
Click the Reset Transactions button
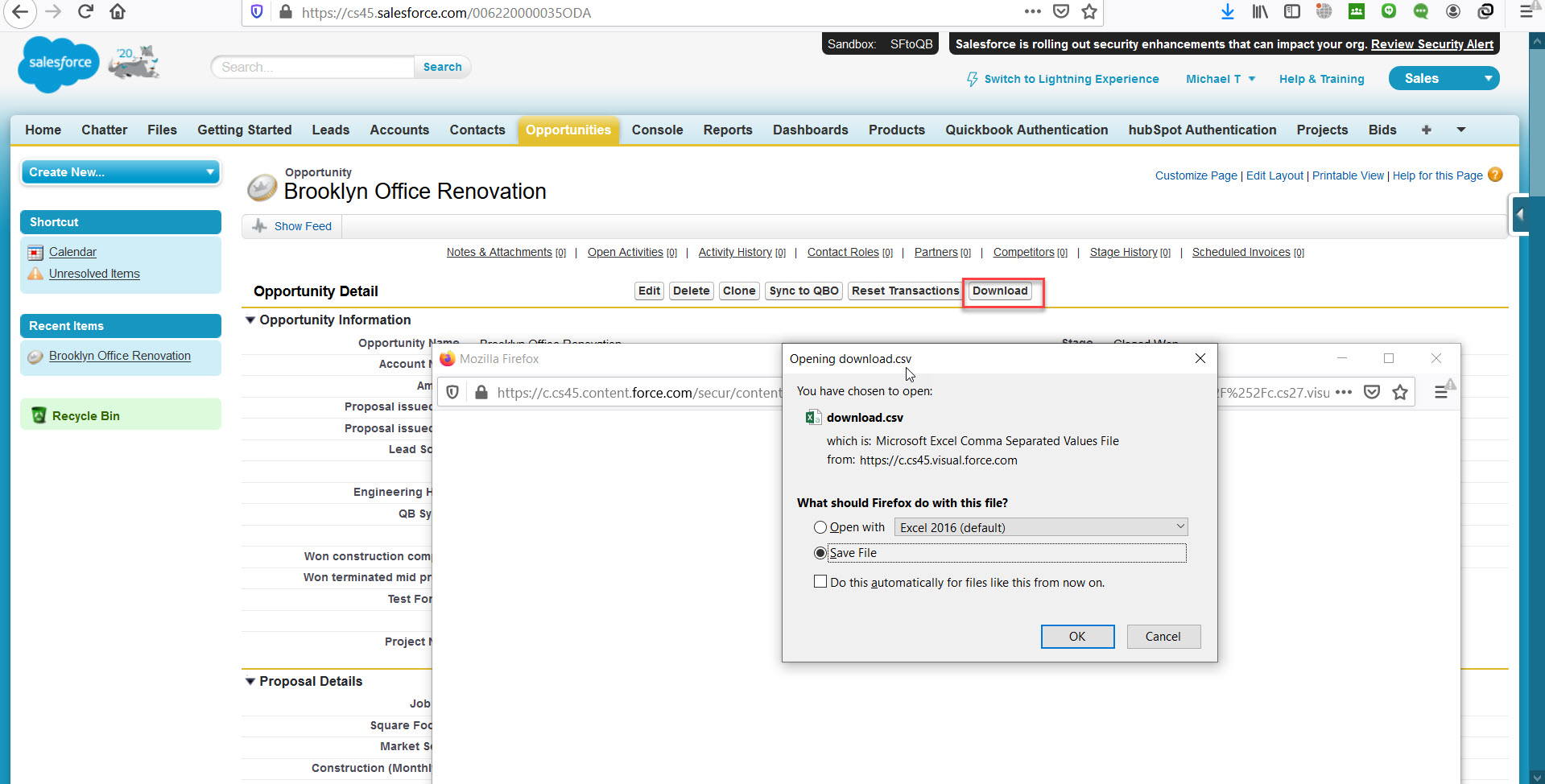905,291
